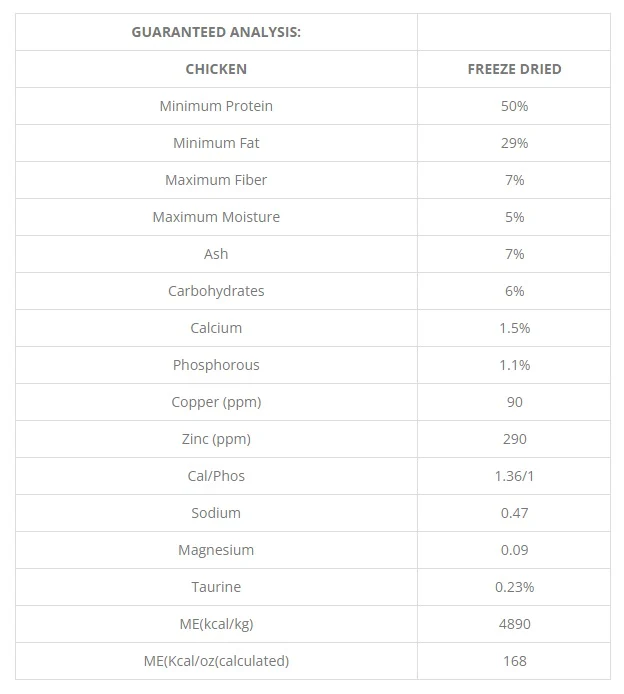Viewport: 624px width, 694px height.
Task: Click the Sodium row label
Action: (x=216, y=513)
